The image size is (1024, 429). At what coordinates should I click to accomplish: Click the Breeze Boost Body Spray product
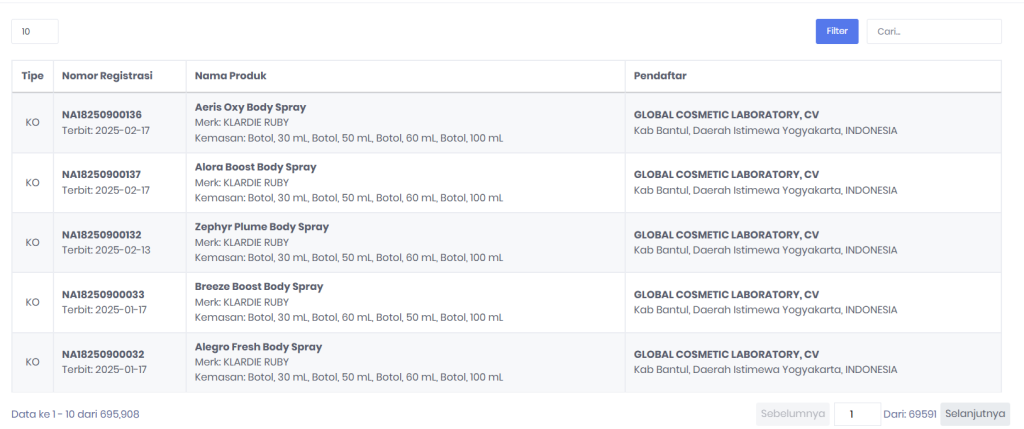pos(259,287)
